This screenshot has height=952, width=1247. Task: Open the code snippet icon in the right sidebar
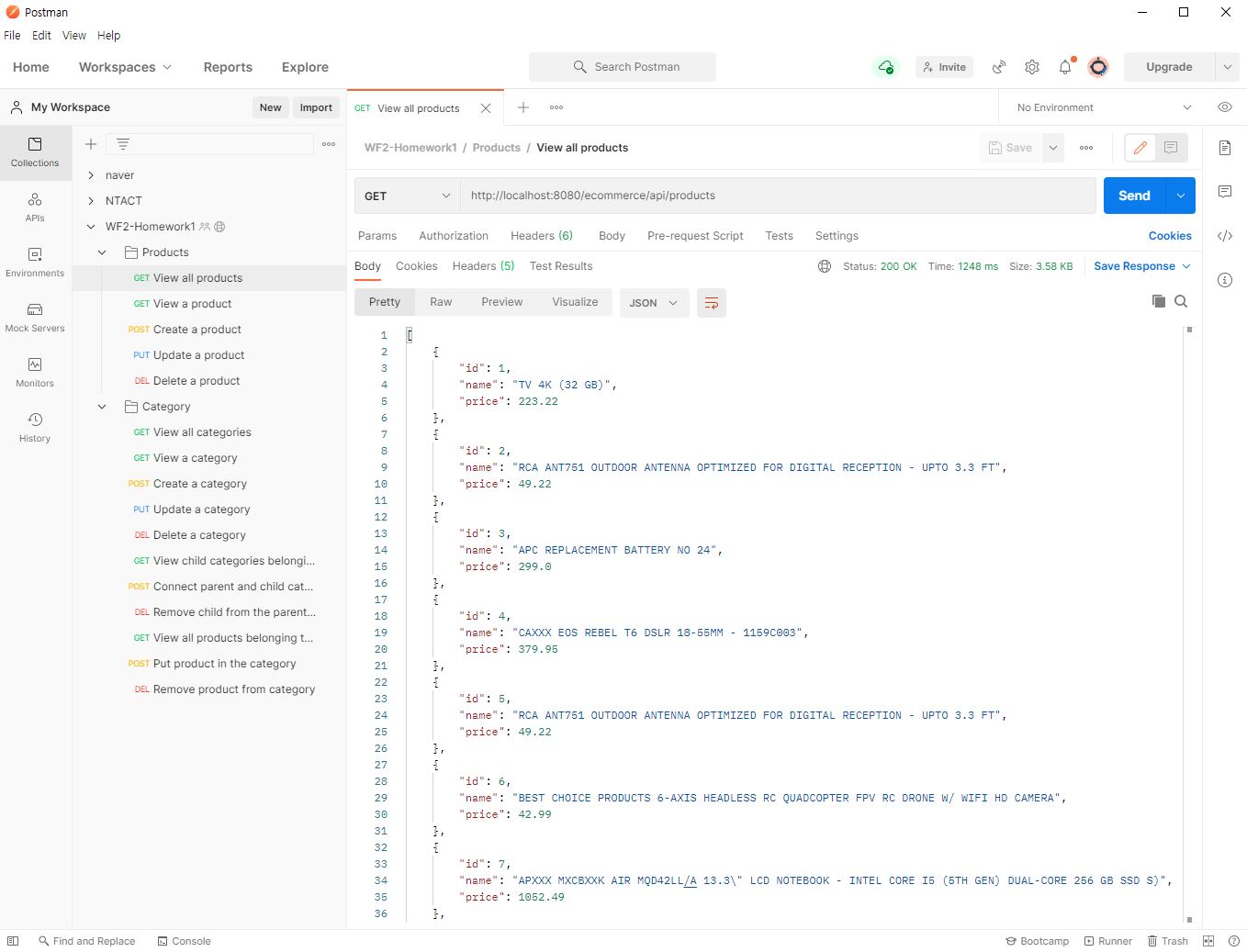coord(1225,236)
